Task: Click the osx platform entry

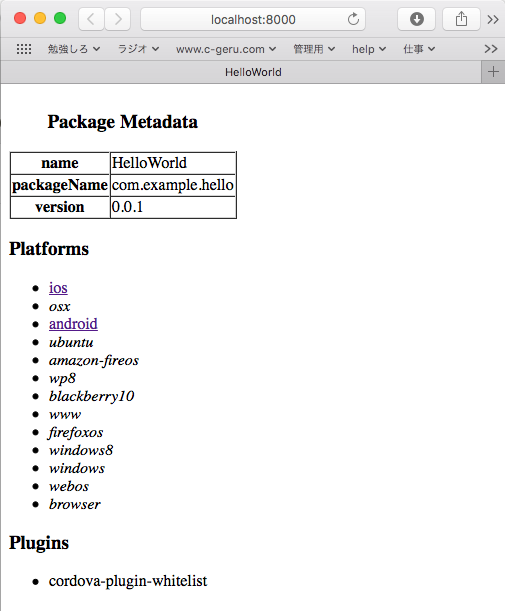Action: 60,306
